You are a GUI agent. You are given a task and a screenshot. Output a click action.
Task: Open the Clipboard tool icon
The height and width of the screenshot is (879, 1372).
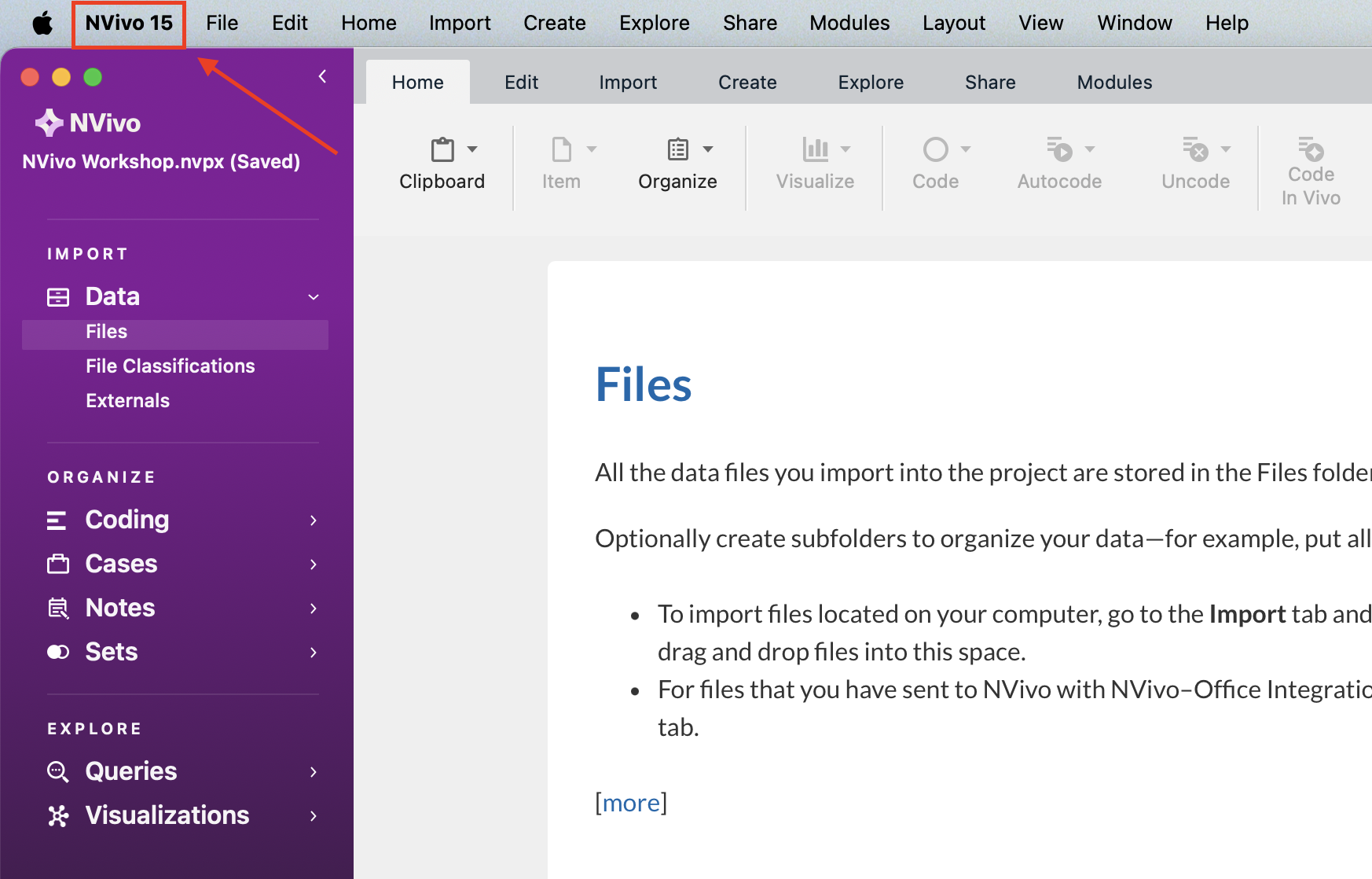pos(442,149)
